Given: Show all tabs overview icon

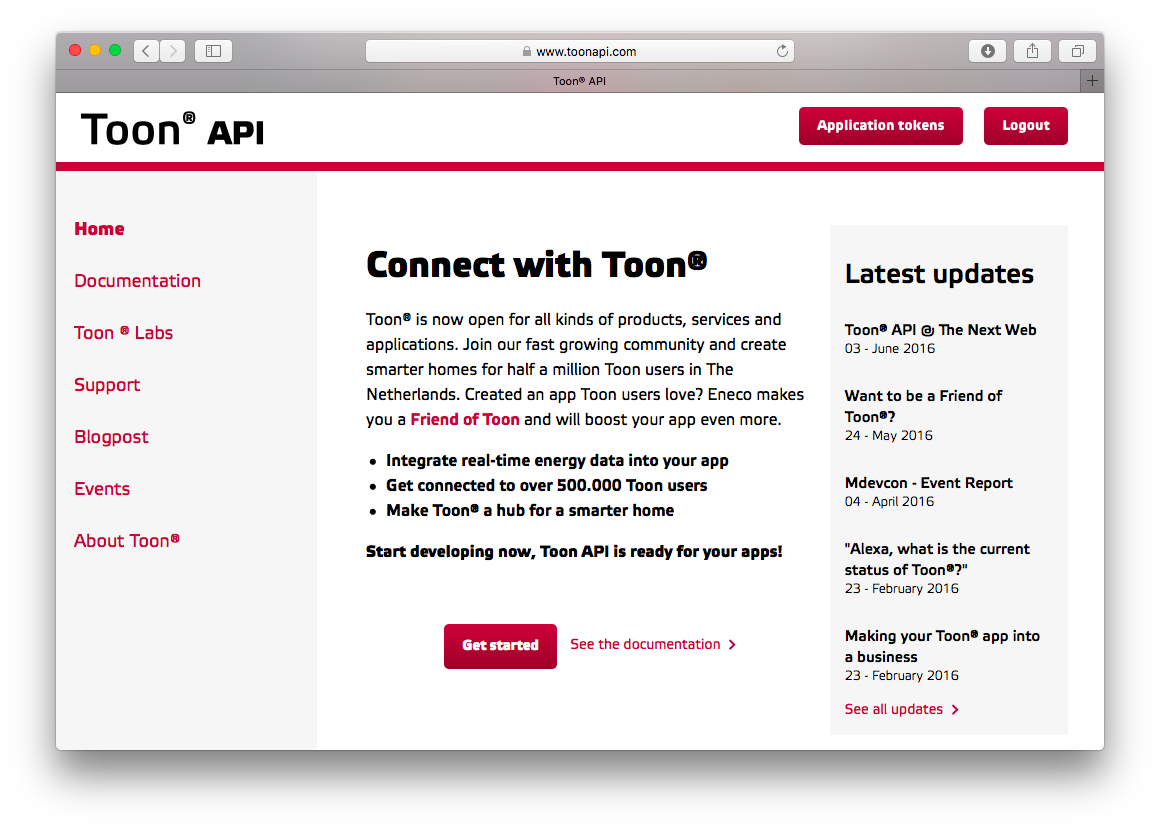Looking at the screenshot, I should pos(1077,51).
